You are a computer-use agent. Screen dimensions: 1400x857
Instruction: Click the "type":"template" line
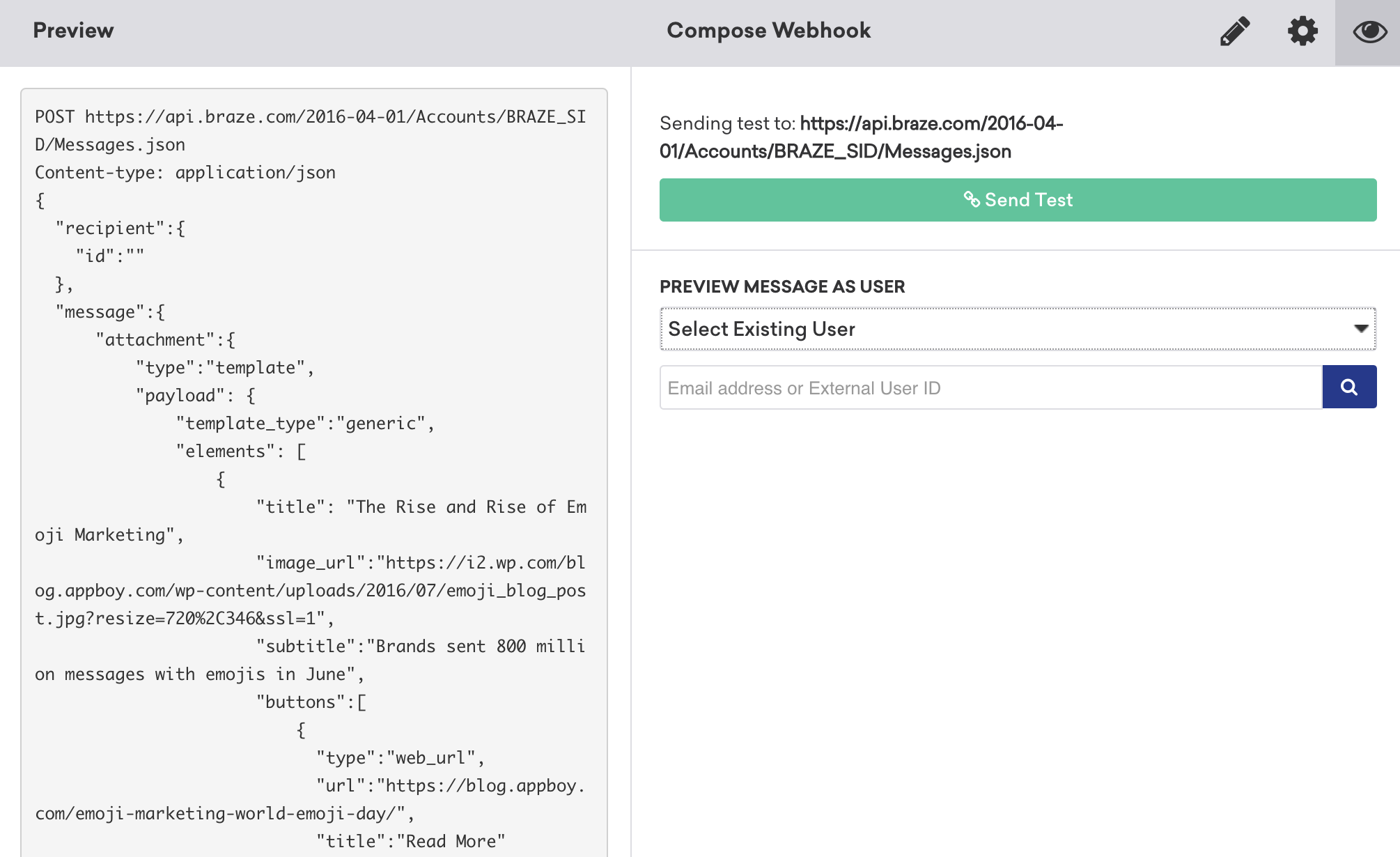(x=225, y=367)
